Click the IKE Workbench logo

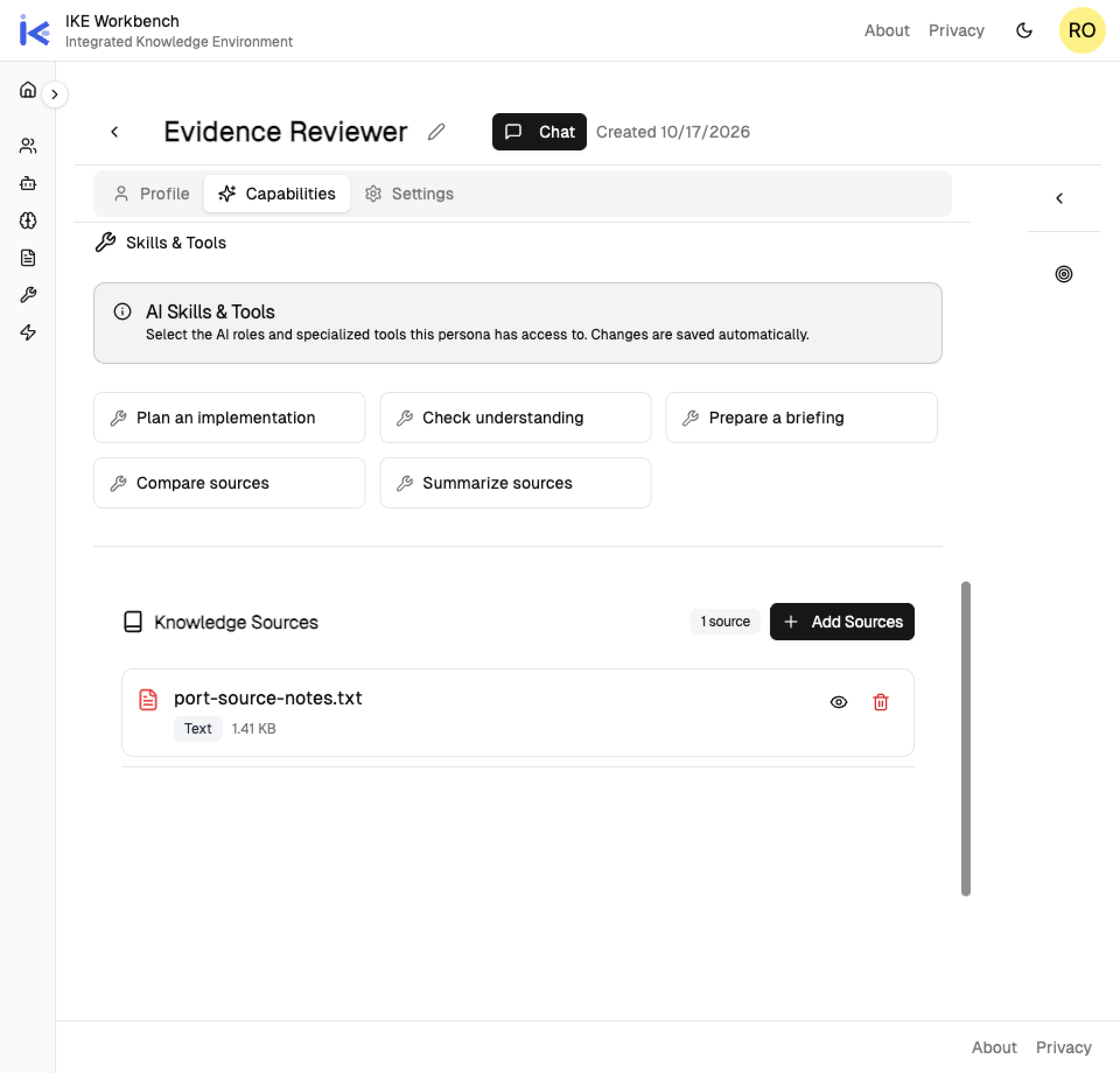click(x=34, y=30)
